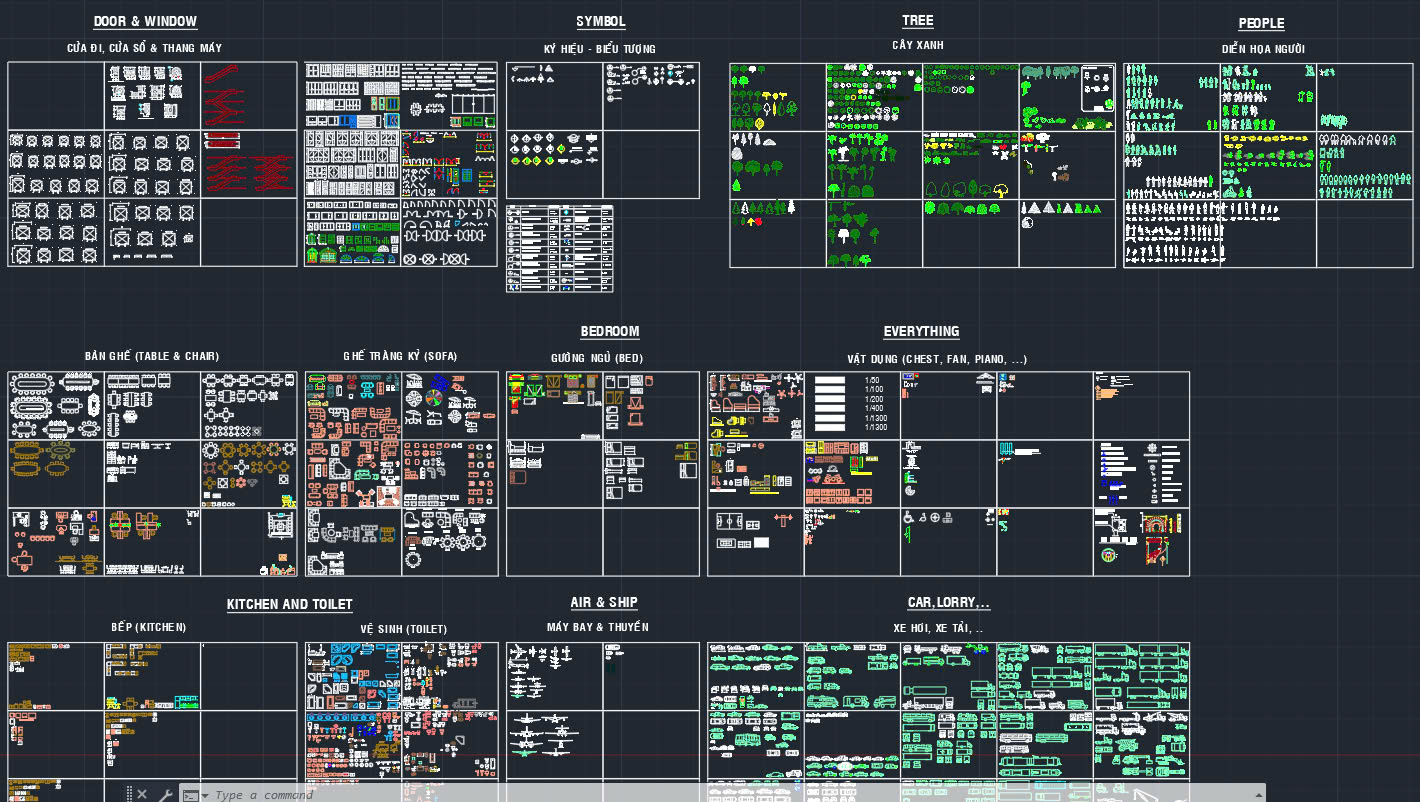
Task: Pick the white scale bars block in EVERYTHING panel
Action: pyautogui.click(x=830, y=404)
